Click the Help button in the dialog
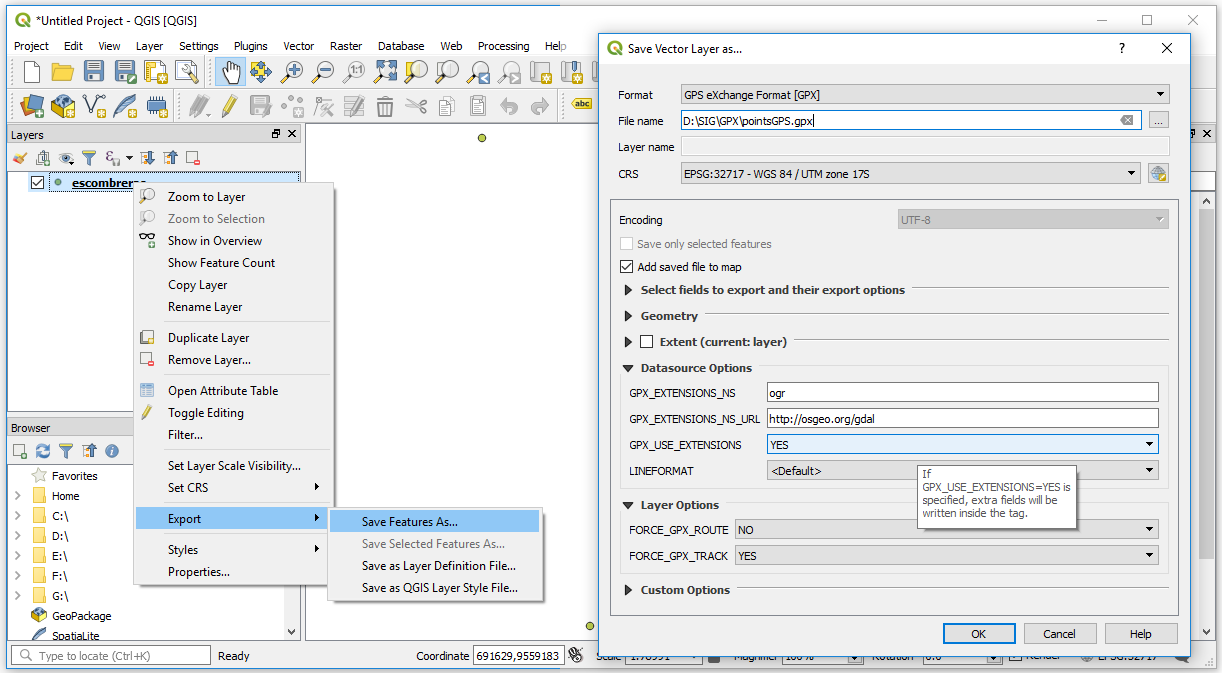The width and height of the screenshot is (1222, 673). 1140,633
